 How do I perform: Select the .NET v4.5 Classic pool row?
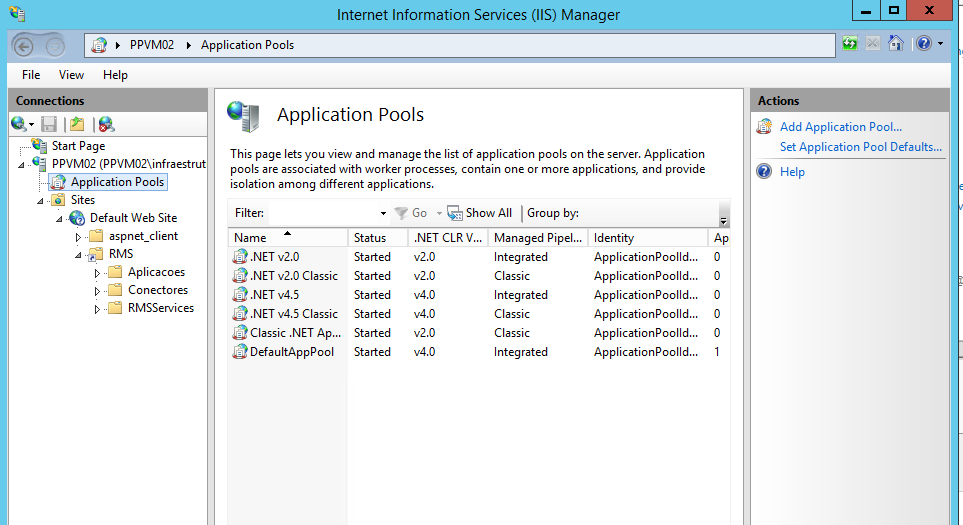[294, 314]
